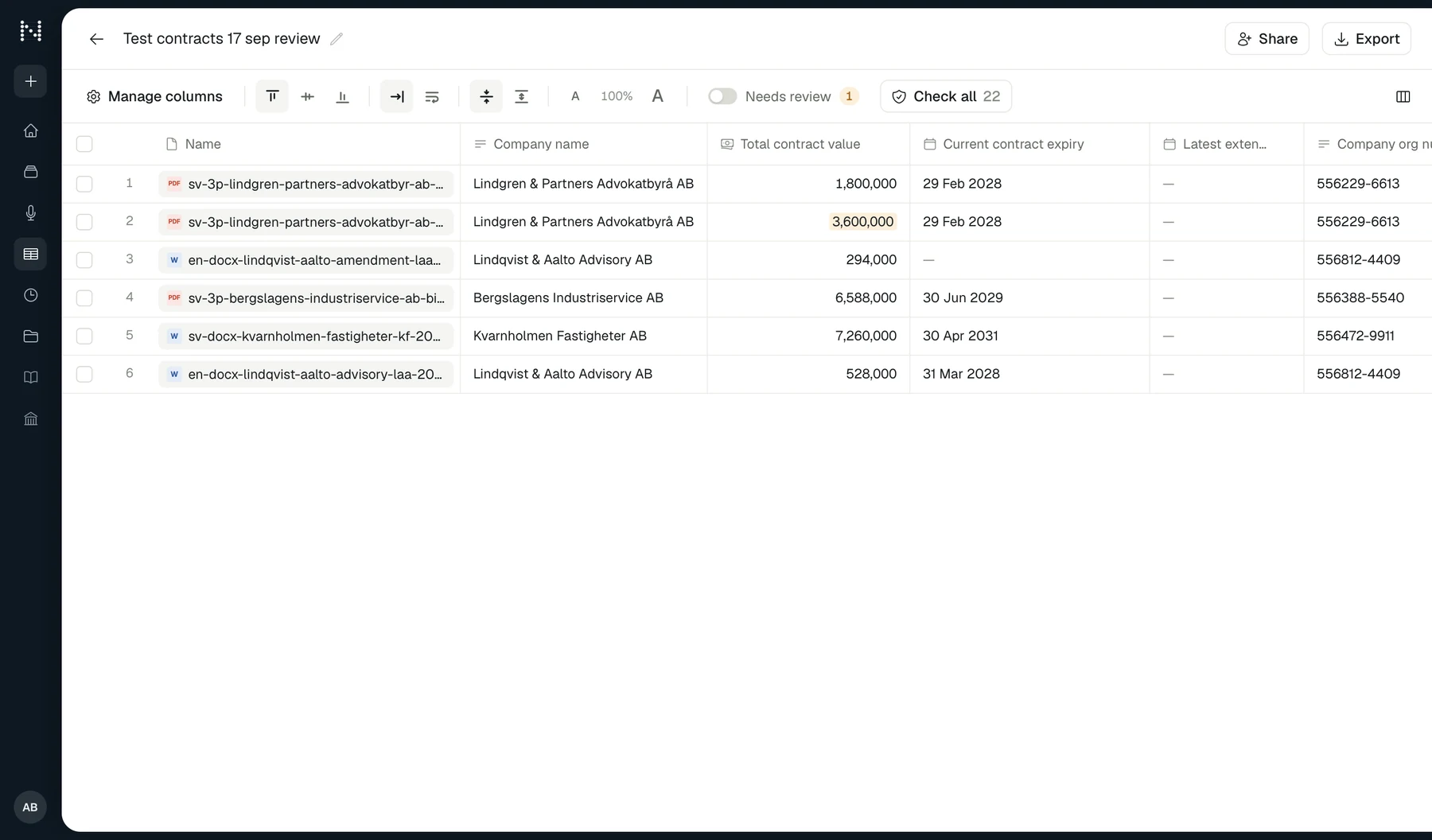Click pencil icon to rename review
Screen dimensions: 1432x840
tap(337, 39)
